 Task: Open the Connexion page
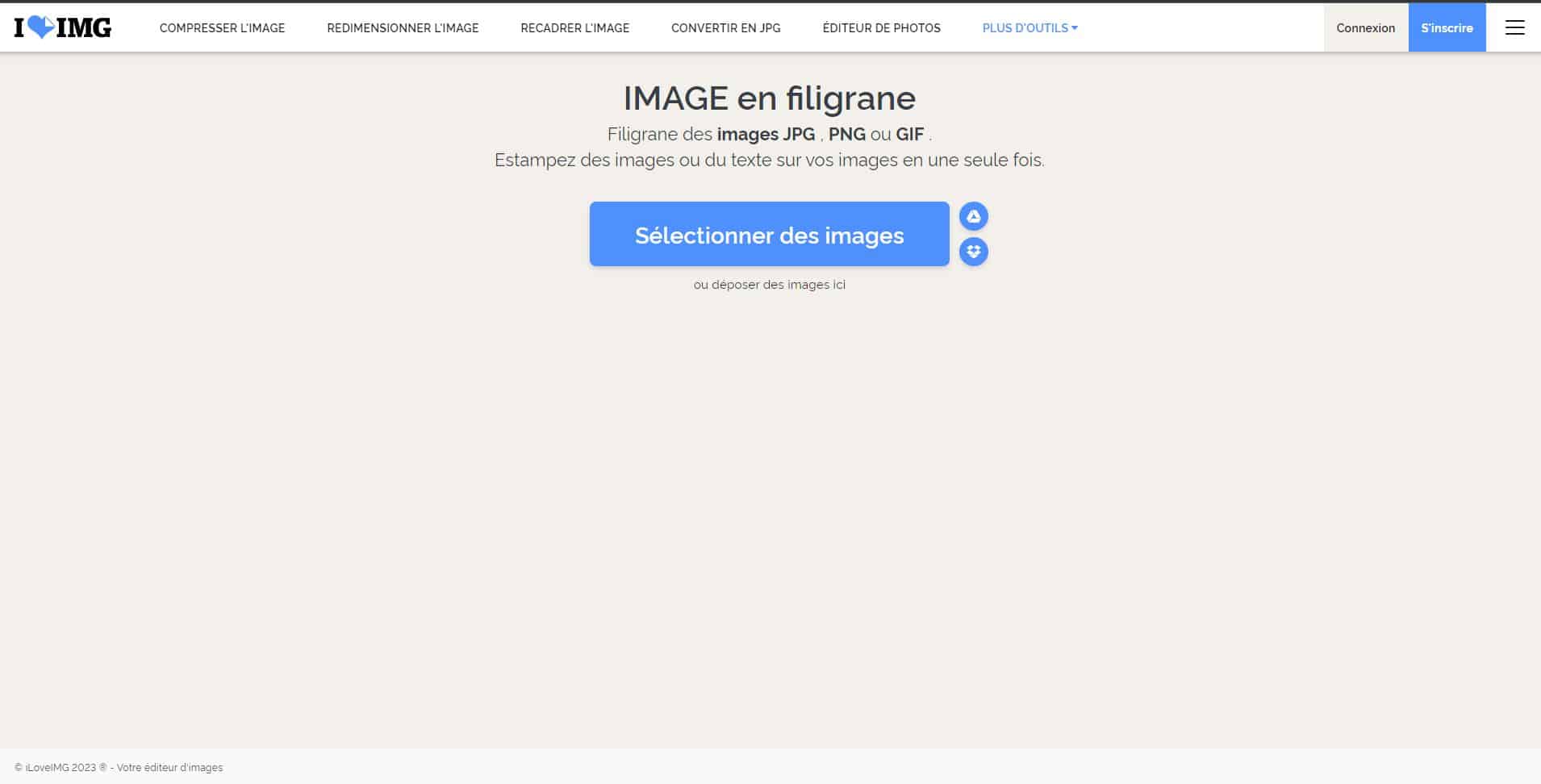point(1366,27)
